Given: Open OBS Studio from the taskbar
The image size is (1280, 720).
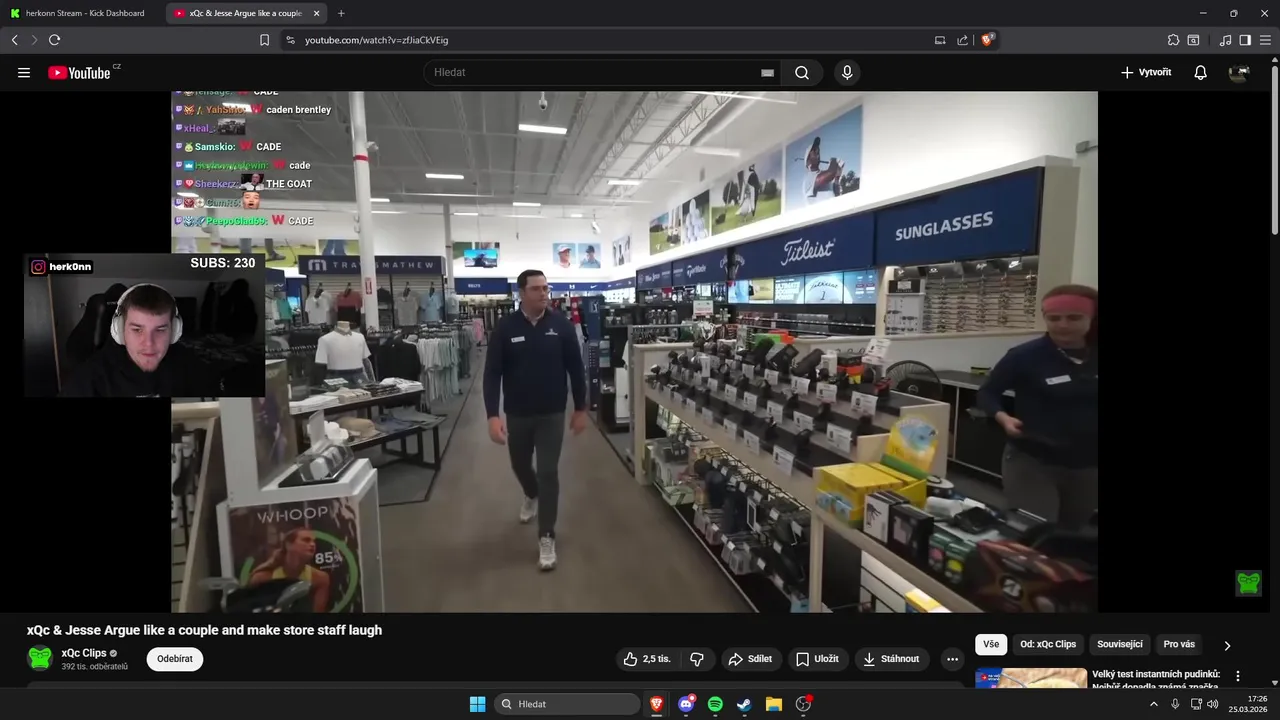Looking at the screenshot, I should 803,704.
